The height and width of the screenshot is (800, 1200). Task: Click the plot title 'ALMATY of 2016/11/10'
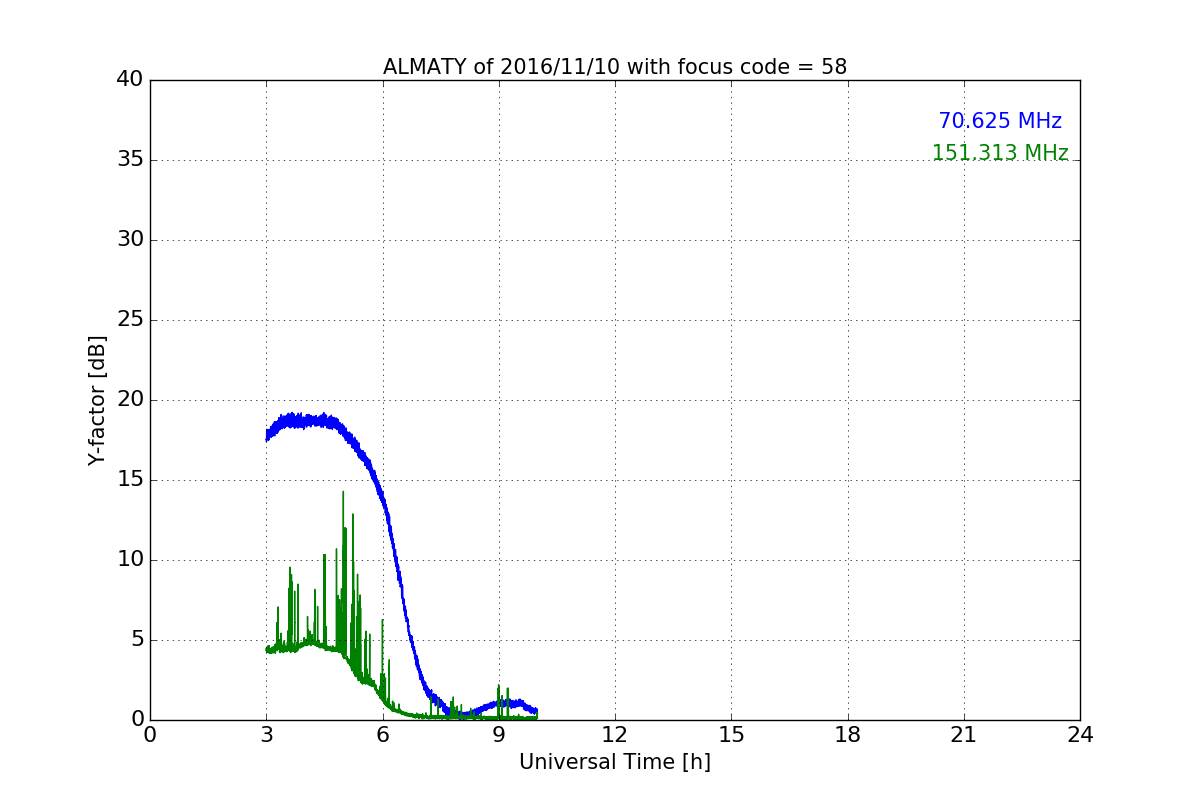click(x=615, y=67)
